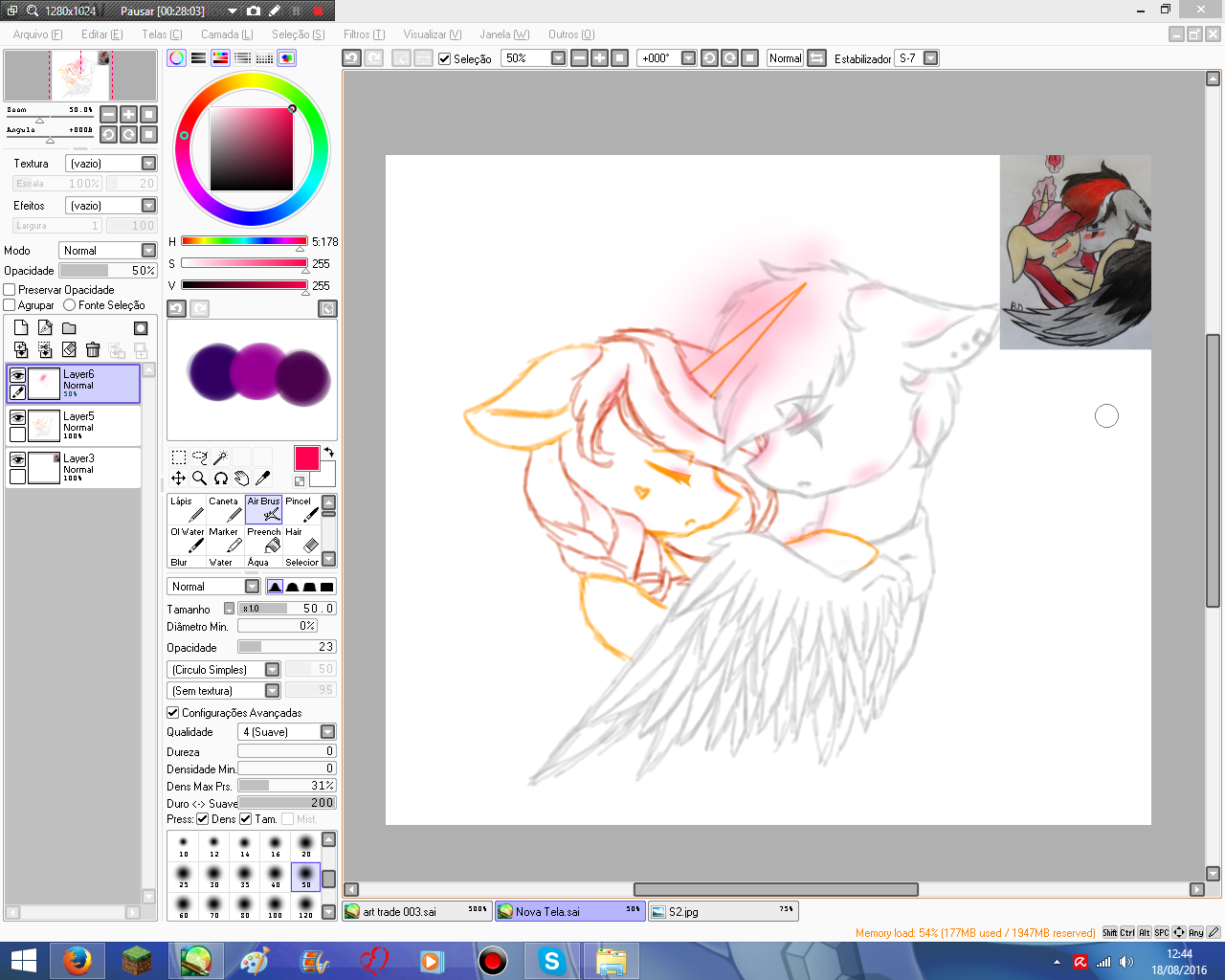Click the foreground red color swatch
Screen dimensions: 1225x980
pos(306,457)
